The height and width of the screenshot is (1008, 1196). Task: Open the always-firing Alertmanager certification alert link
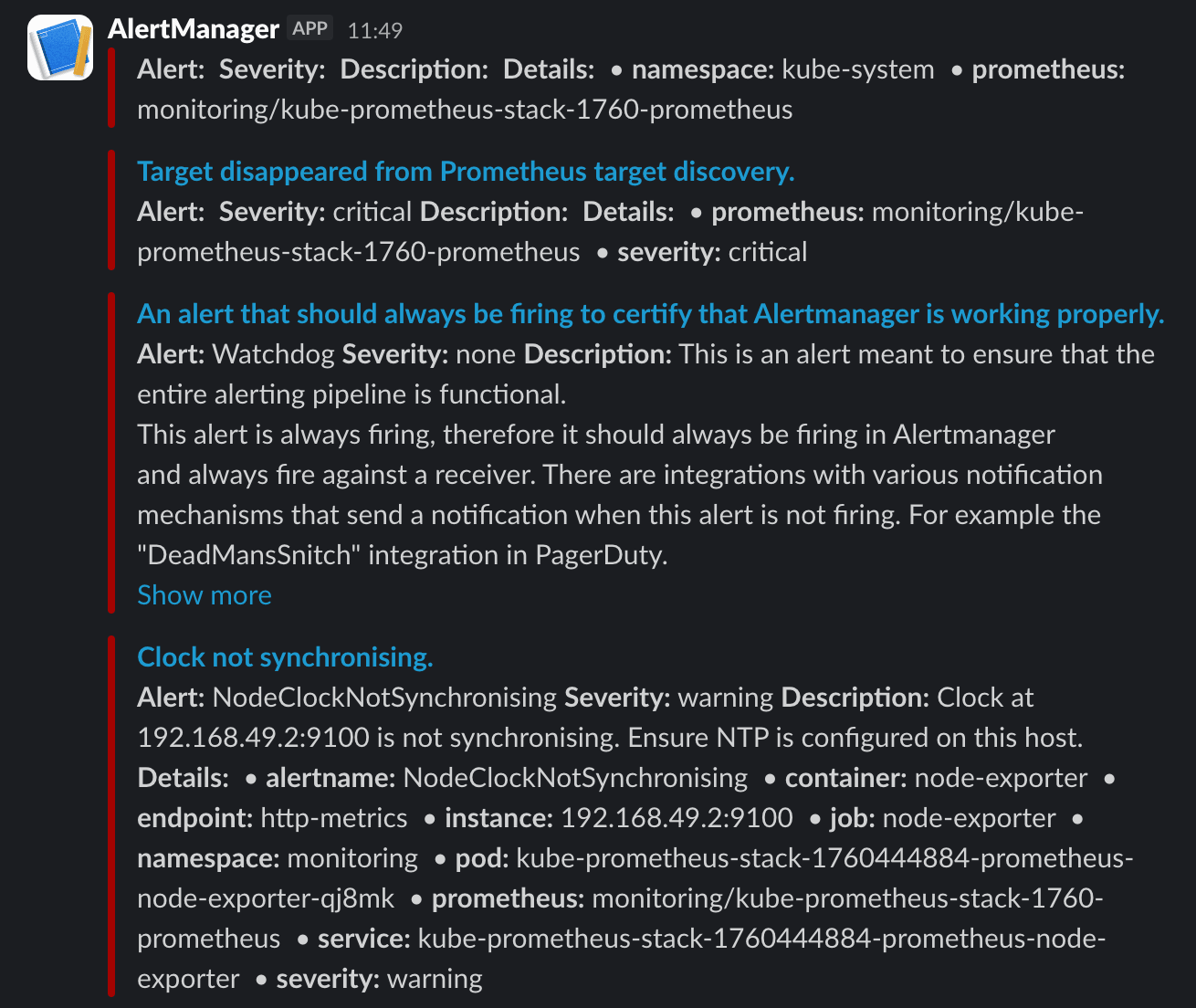tap(650, 313)
